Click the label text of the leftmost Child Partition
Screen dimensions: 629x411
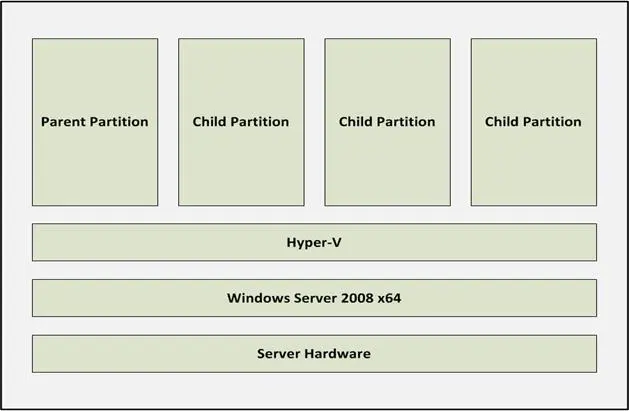[241, 122]
